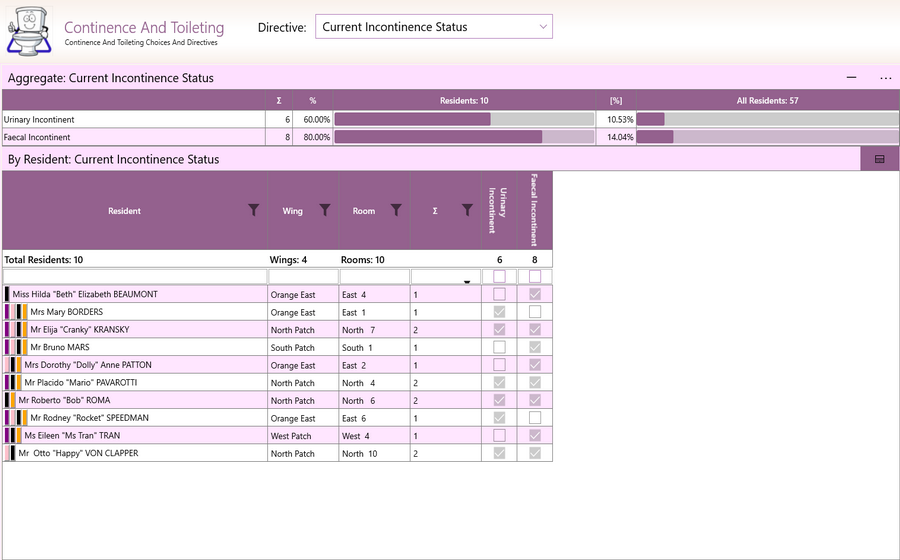Viewport: 900px width, 560px height.
Task: Select resident Mr Elija Cranky KRANSKY
Action: click(x=80, y=329)
